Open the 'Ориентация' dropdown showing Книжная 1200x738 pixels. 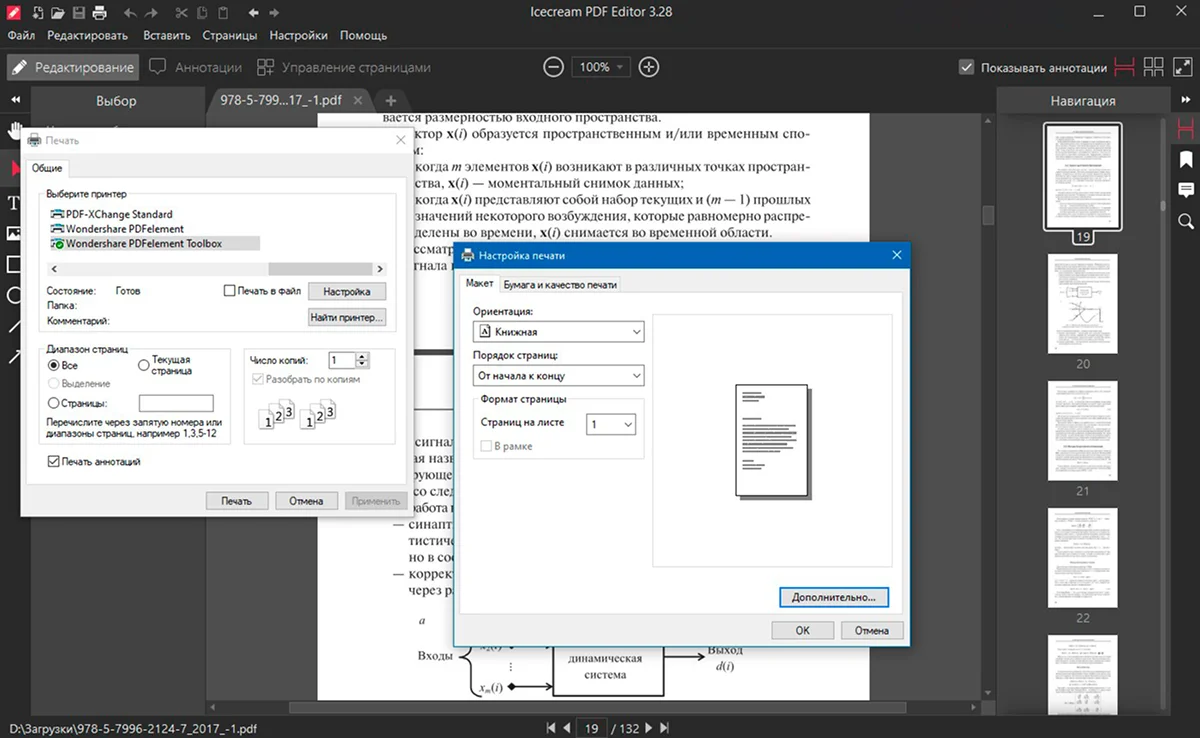[558, 332]
